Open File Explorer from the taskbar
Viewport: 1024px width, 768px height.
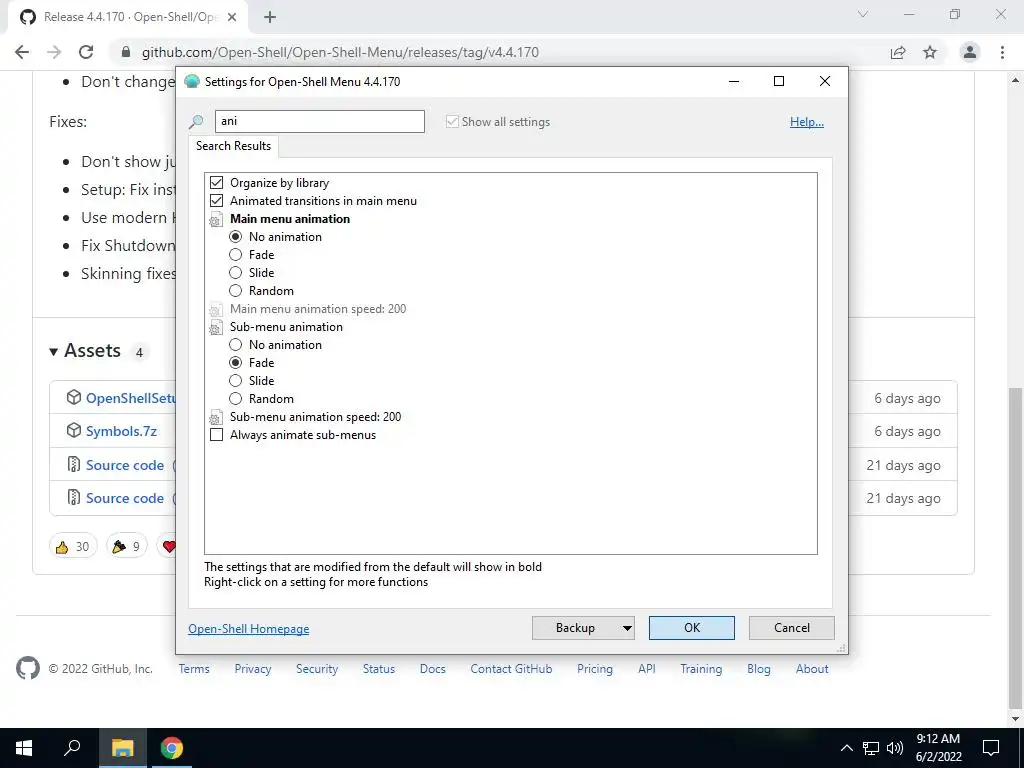(x=122, y=748)
